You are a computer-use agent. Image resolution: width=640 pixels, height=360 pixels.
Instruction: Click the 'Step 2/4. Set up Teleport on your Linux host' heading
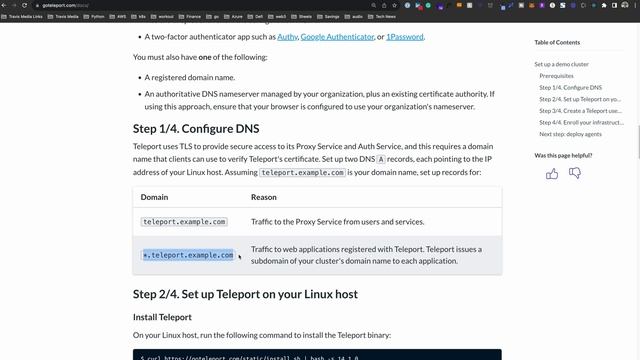(245, 294)
